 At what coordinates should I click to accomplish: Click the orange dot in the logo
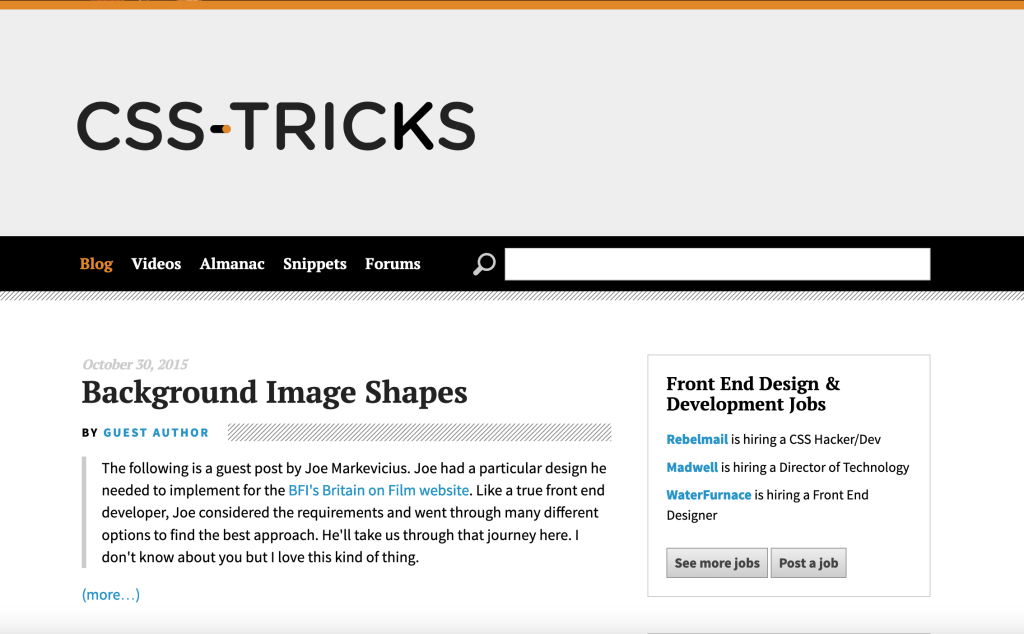pos(226,129)
